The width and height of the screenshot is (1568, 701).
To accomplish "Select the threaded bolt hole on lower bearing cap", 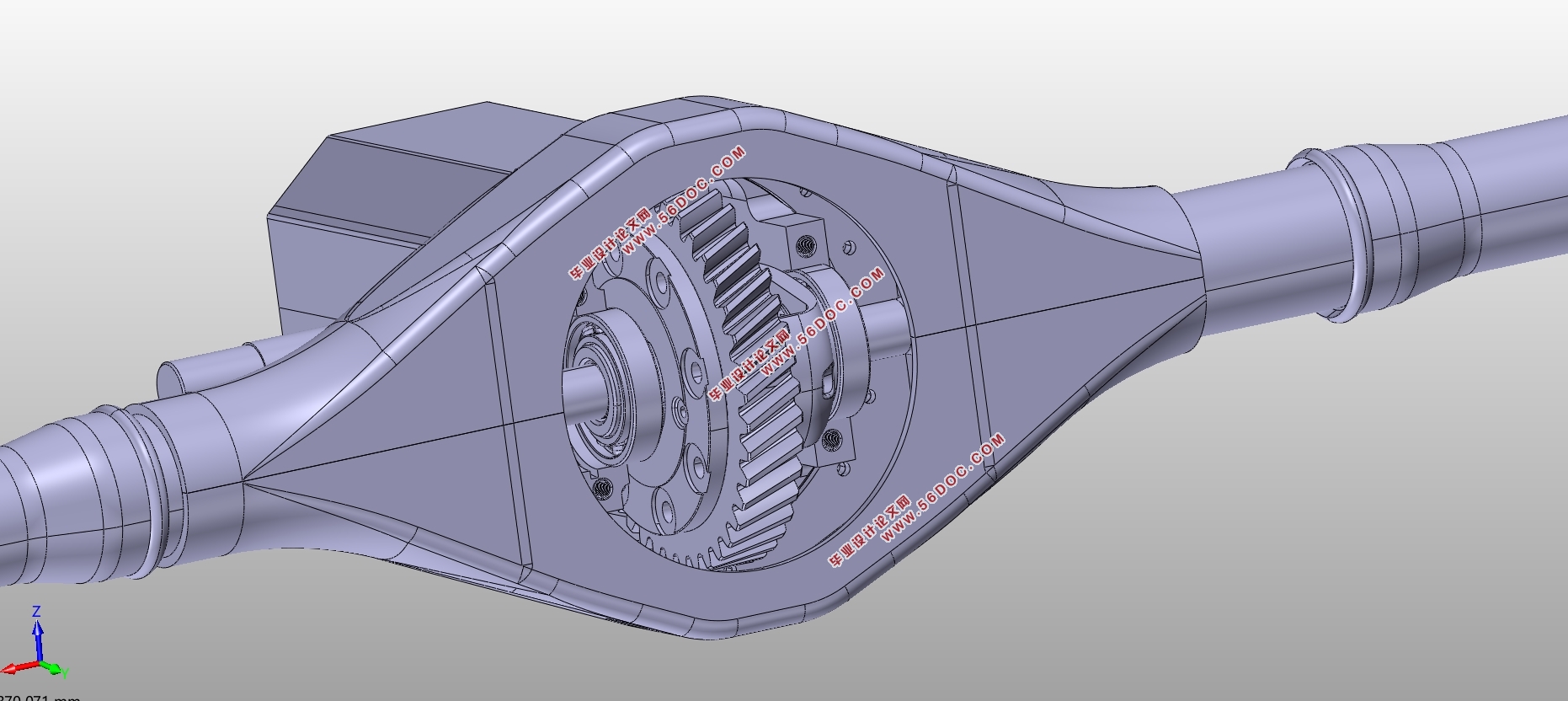I will [x=833, y=437].
